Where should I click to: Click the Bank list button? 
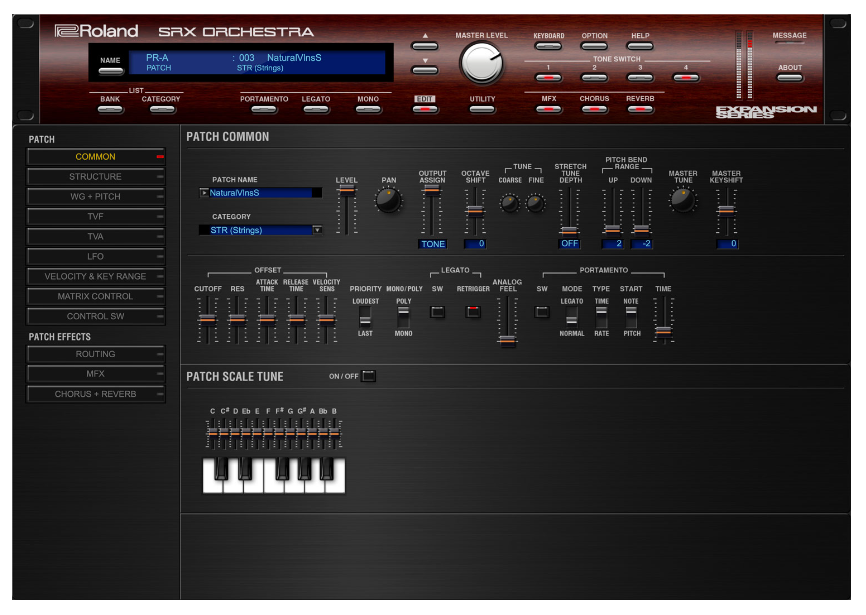click(x=110, y=109)
